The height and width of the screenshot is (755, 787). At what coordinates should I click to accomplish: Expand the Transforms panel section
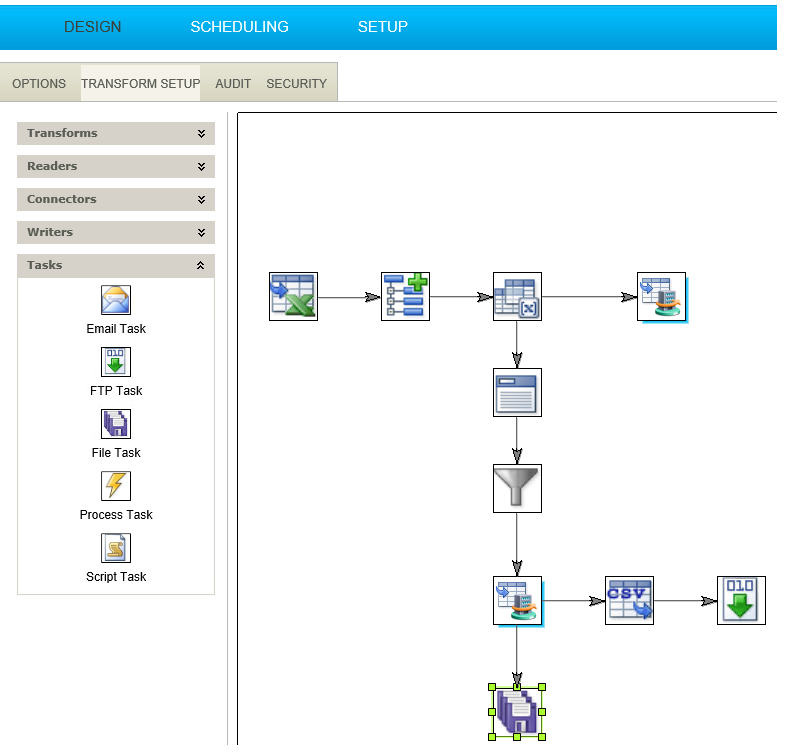(201, 134)
